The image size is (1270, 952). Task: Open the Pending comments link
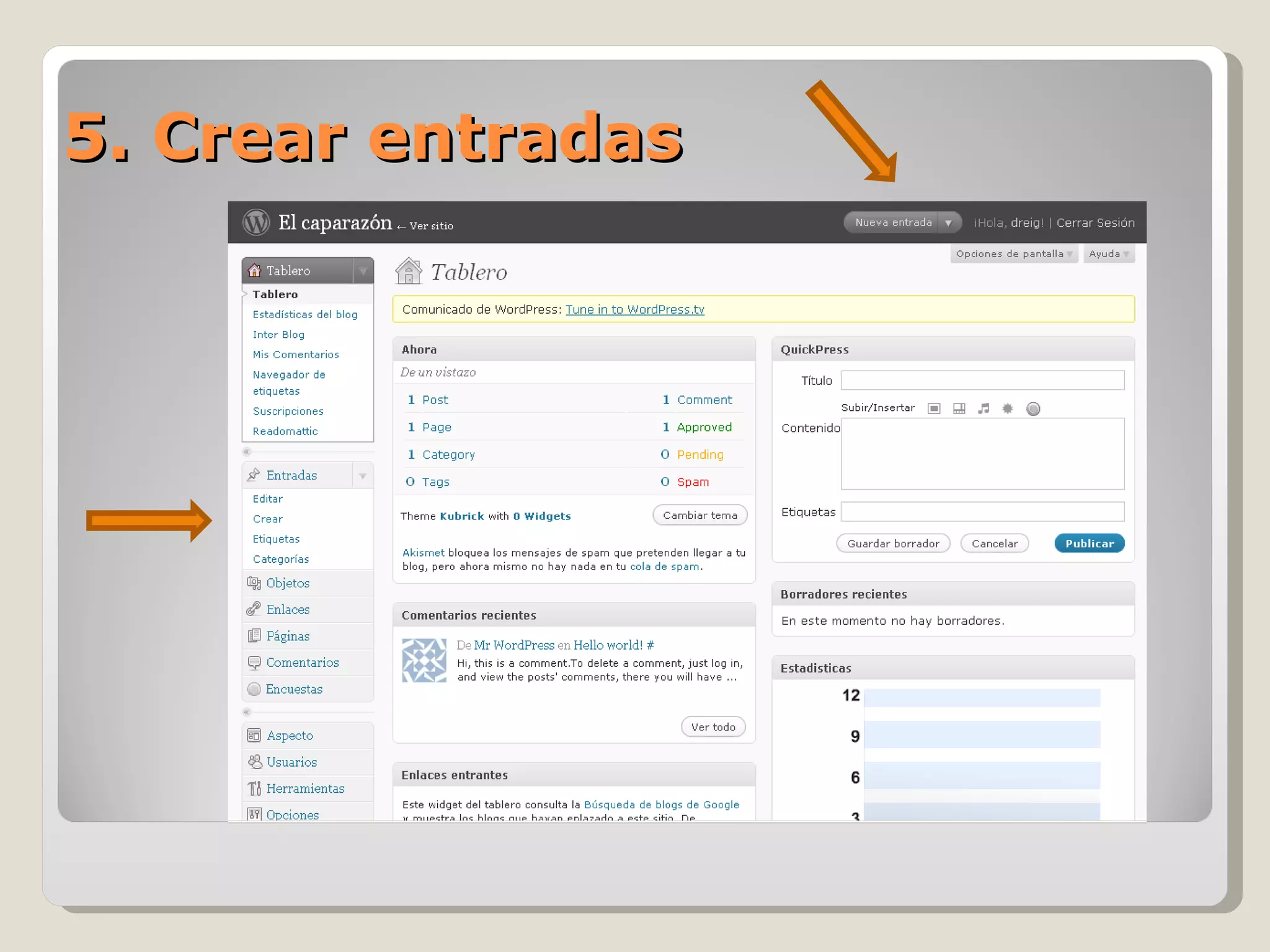700,454
